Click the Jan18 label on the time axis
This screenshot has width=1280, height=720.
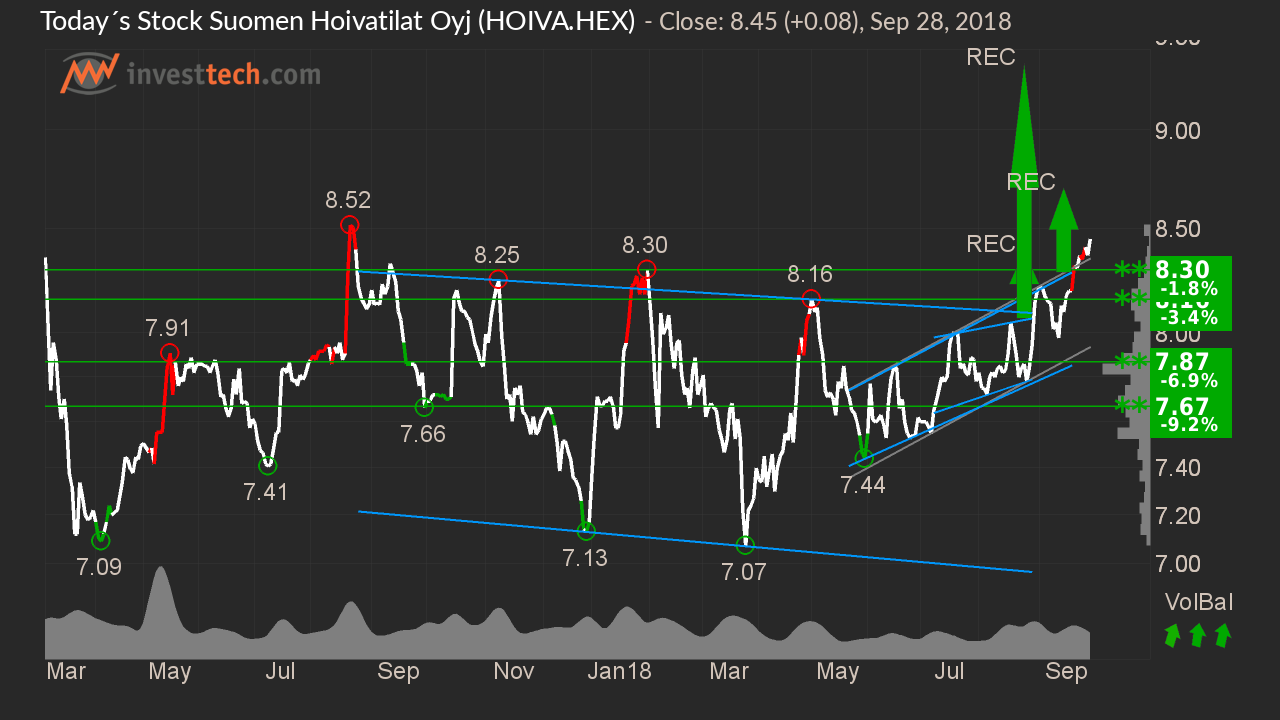tap(620, 671)
